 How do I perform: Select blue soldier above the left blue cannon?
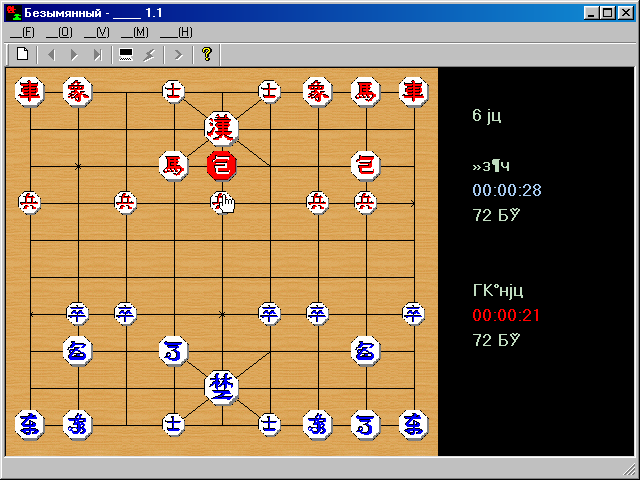click(78, 314)
